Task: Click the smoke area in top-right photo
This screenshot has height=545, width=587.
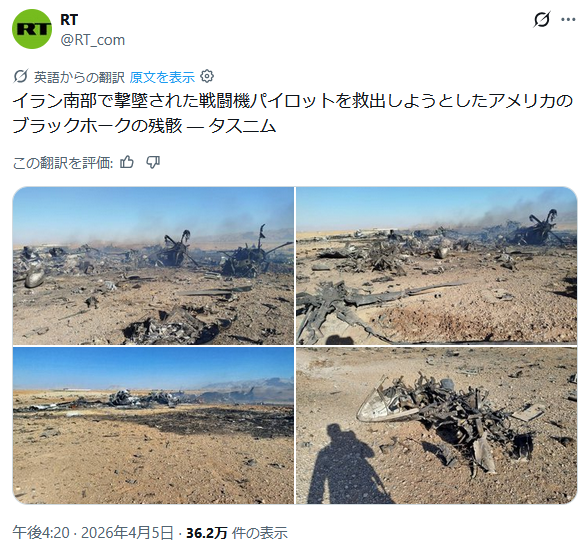Action: pos(524,206)
